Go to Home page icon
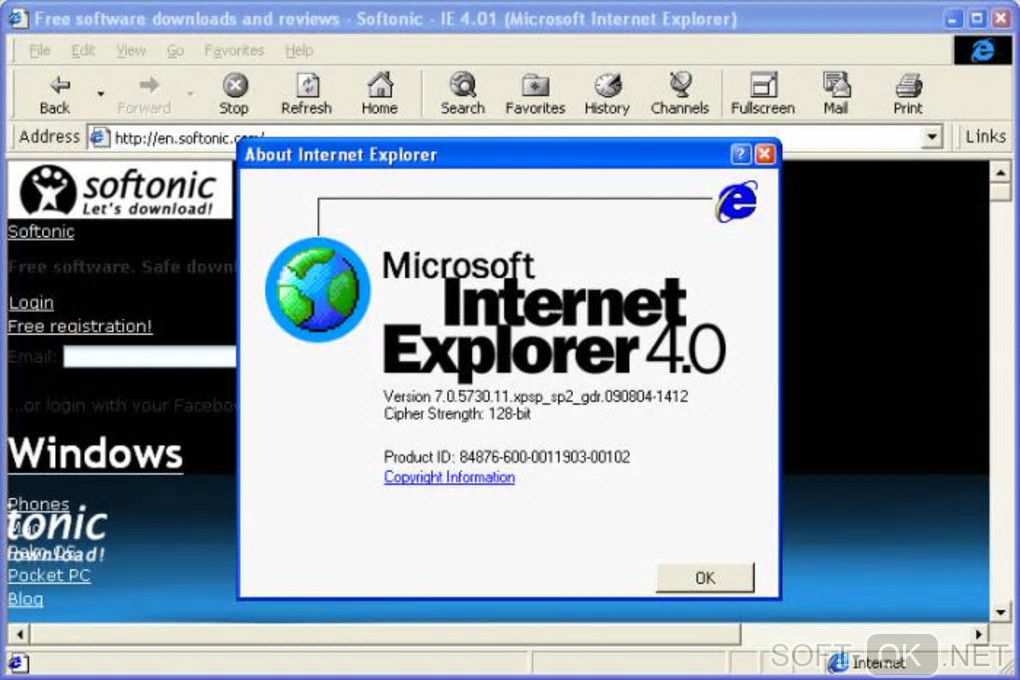The image size is (1020, 680). [380, 85]
